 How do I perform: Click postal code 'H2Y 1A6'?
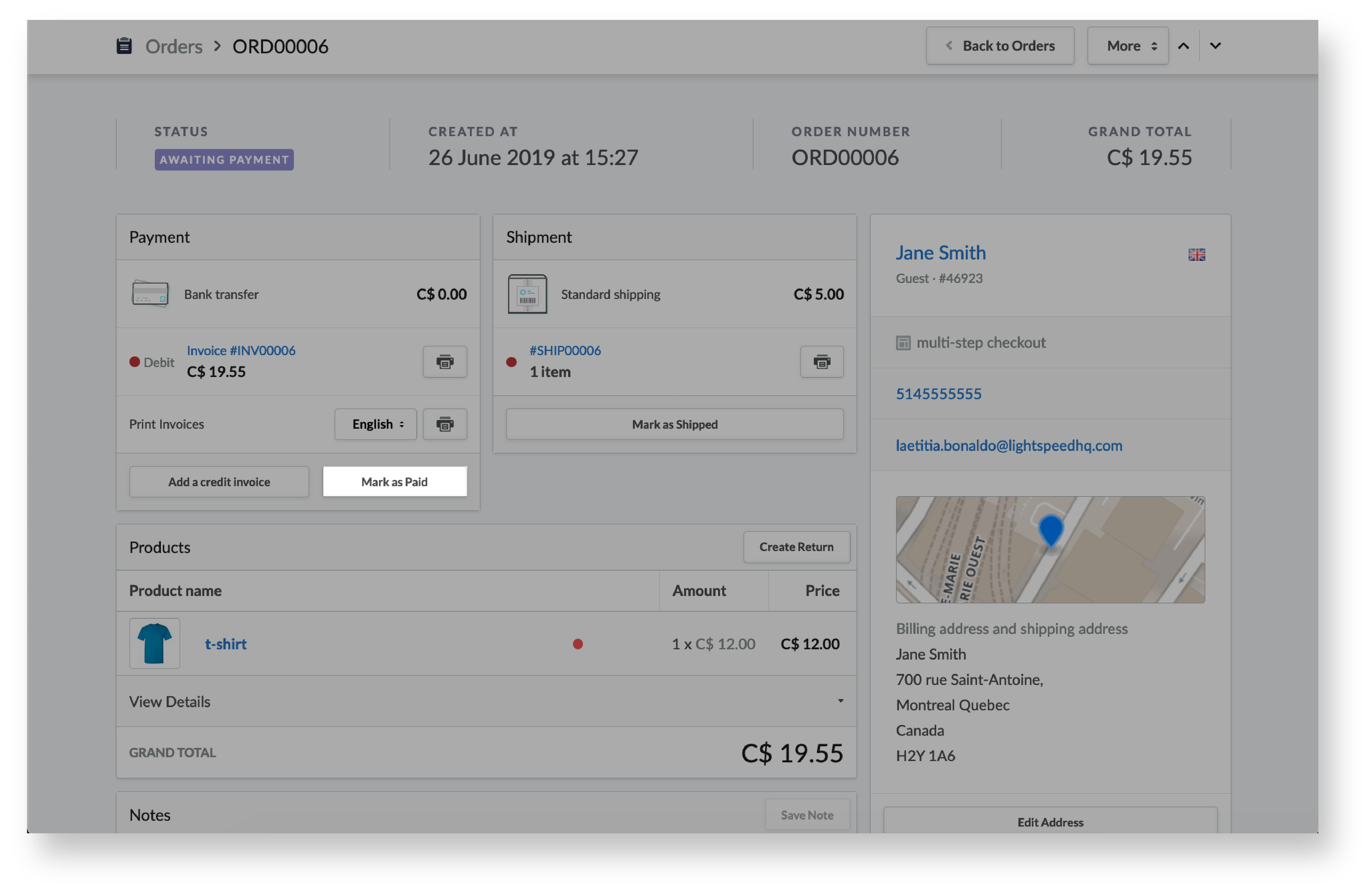click(925, 756)
